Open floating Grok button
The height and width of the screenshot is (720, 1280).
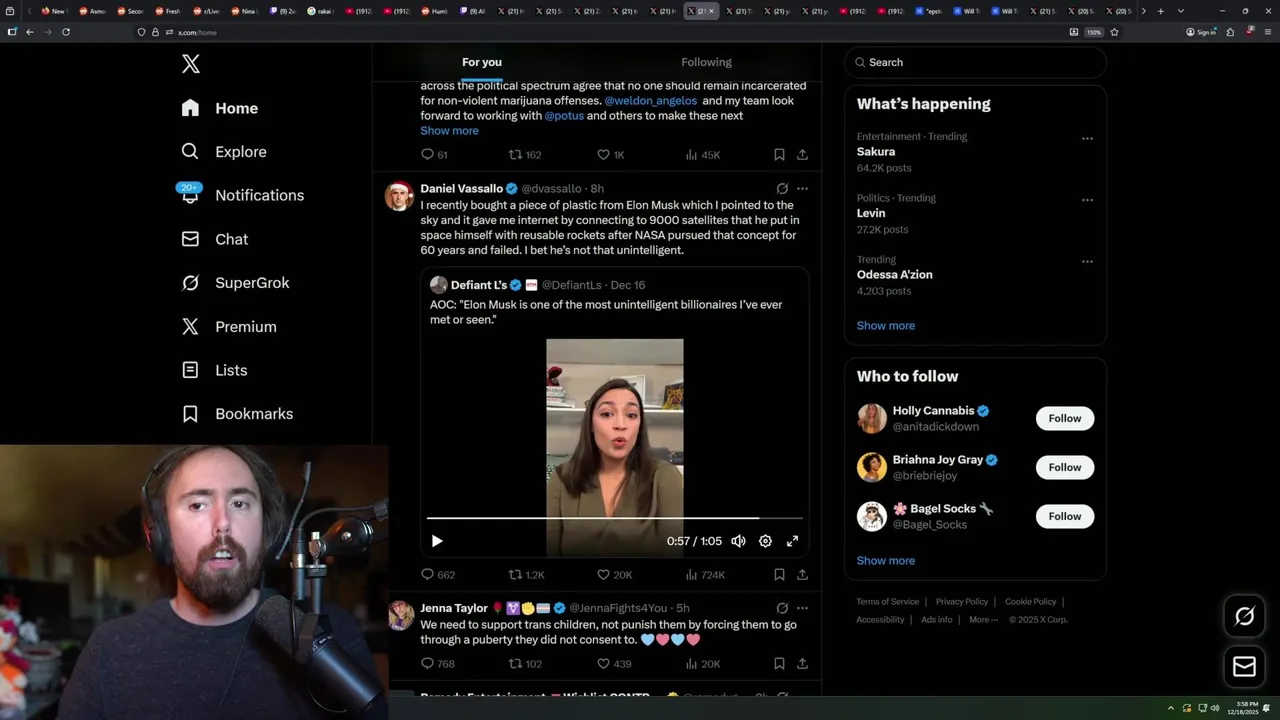pos(1244,617)
